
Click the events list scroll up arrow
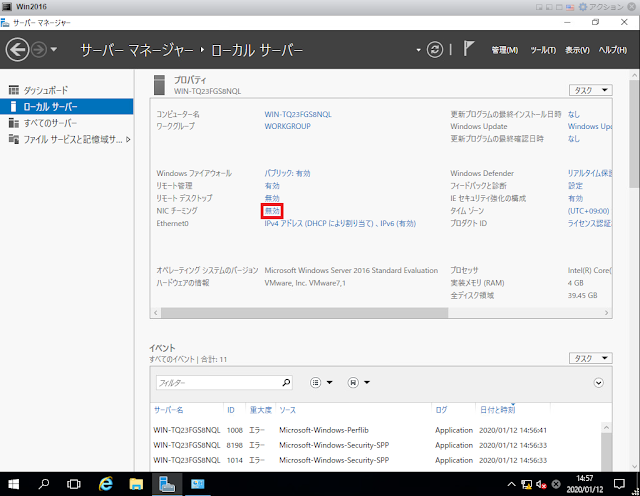pyautogui.click(x=607, y=427)
